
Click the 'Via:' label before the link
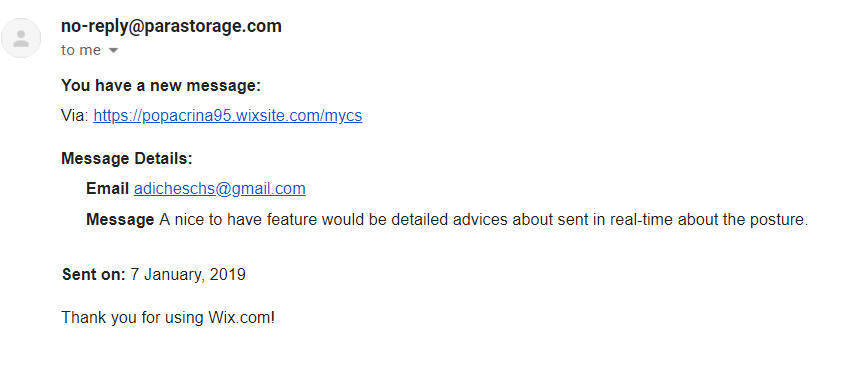[75, 115]
